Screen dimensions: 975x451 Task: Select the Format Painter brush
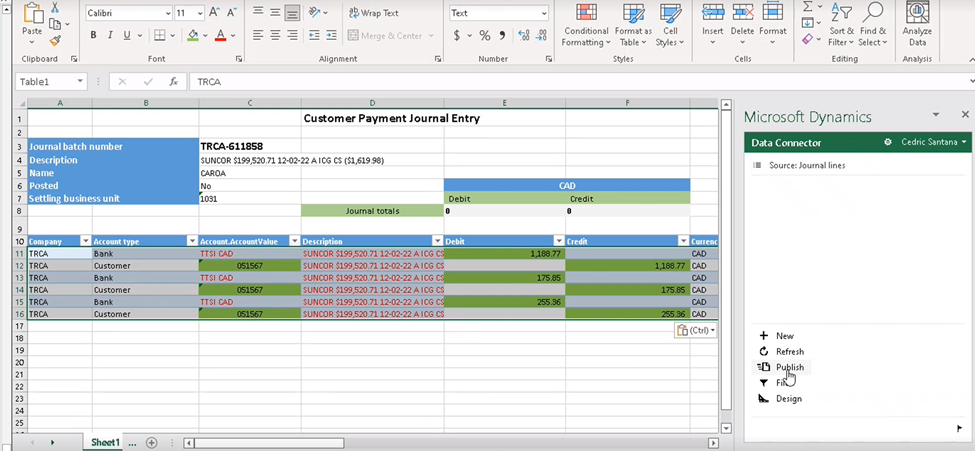click(55, 40)
